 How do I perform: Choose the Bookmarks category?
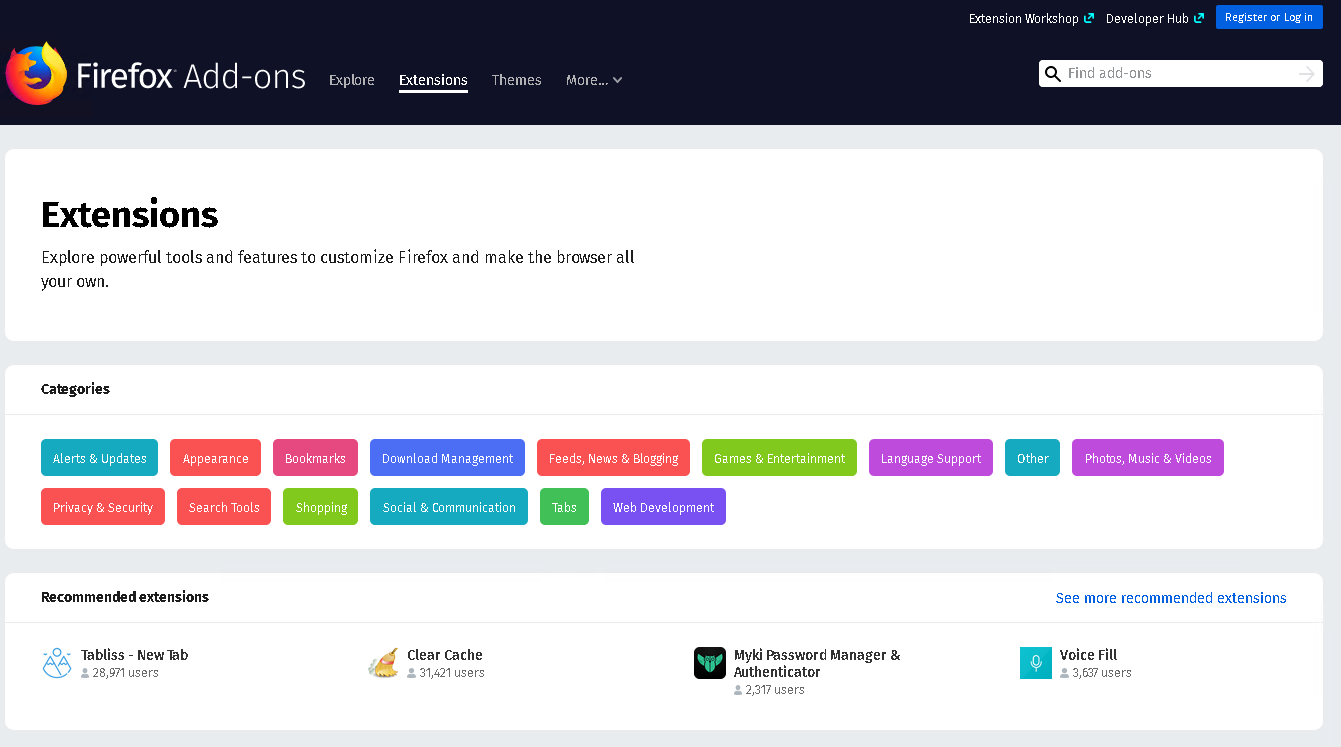coord(315,458)
